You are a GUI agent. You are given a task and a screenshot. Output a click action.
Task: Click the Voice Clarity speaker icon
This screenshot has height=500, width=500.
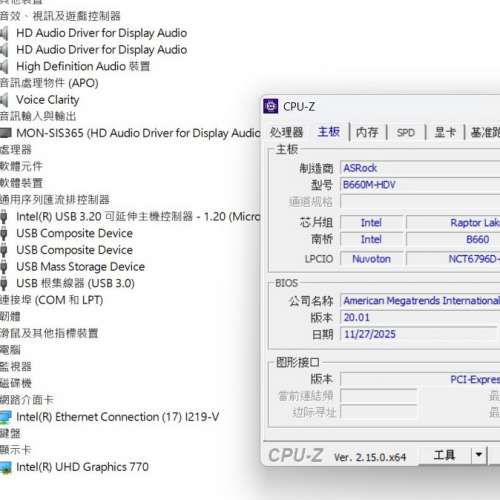coord(4,100)
